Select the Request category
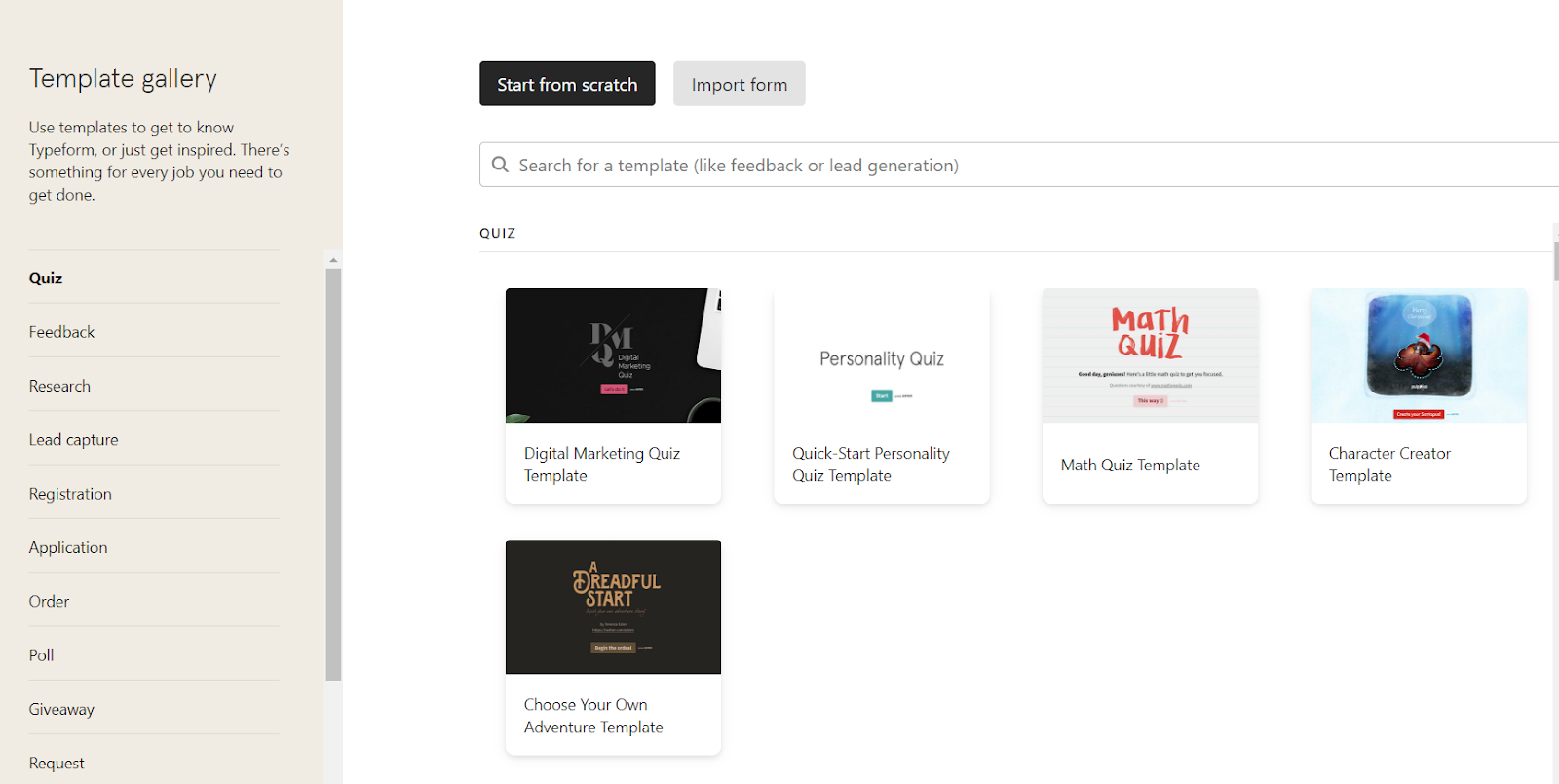 pos(57,764)
